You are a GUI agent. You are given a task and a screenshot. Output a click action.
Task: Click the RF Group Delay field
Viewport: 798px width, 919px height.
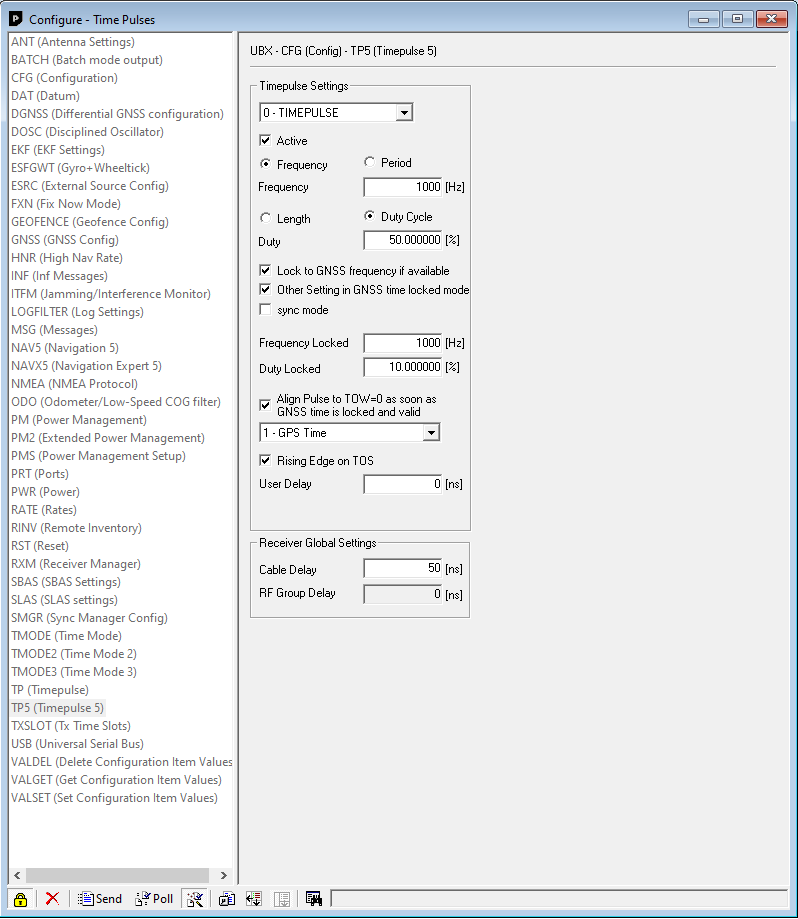[x=403, y=594]
